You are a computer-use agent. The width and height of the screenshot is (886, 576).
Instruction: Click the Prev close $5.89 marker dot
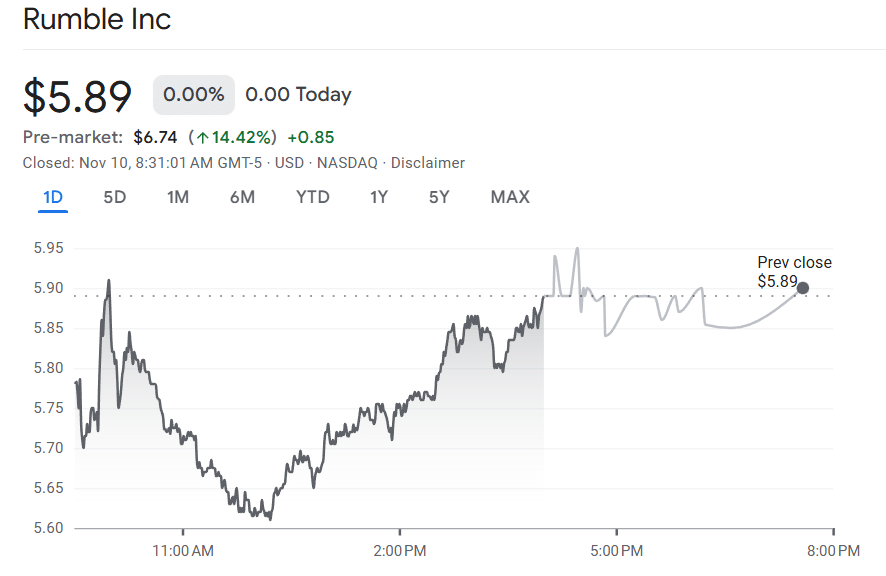pos(803,290)
